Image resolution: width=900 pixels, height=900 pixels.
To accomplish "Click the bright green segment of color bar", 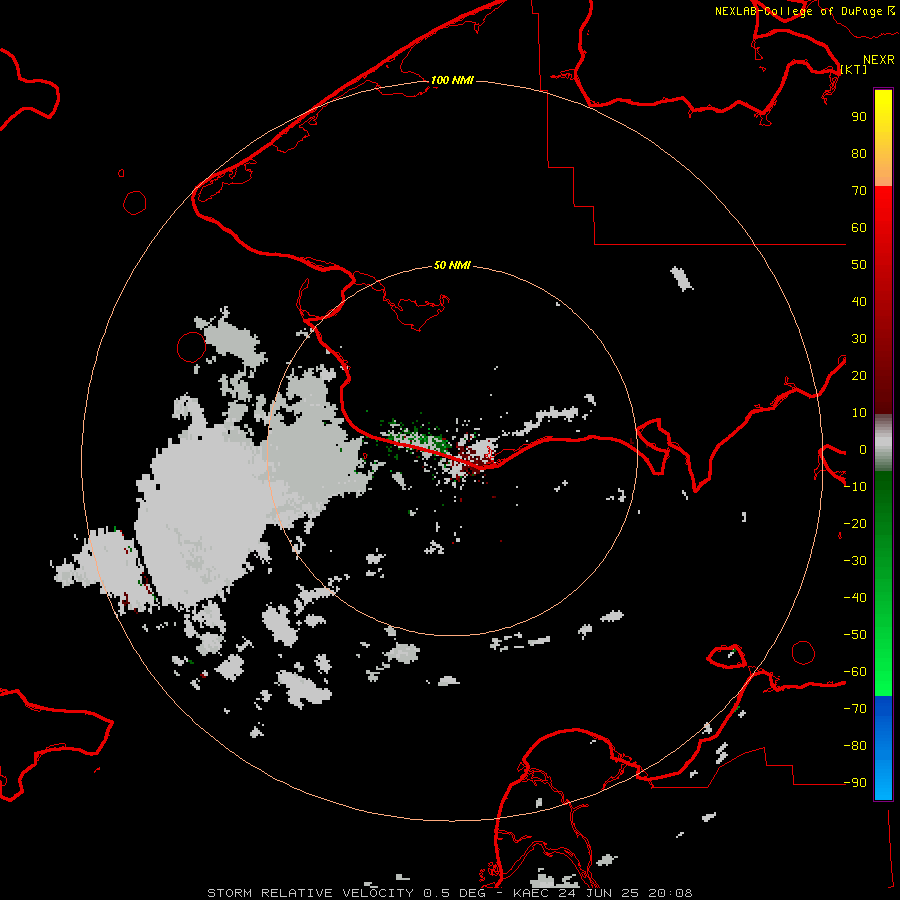I will (x=883, y=583).
